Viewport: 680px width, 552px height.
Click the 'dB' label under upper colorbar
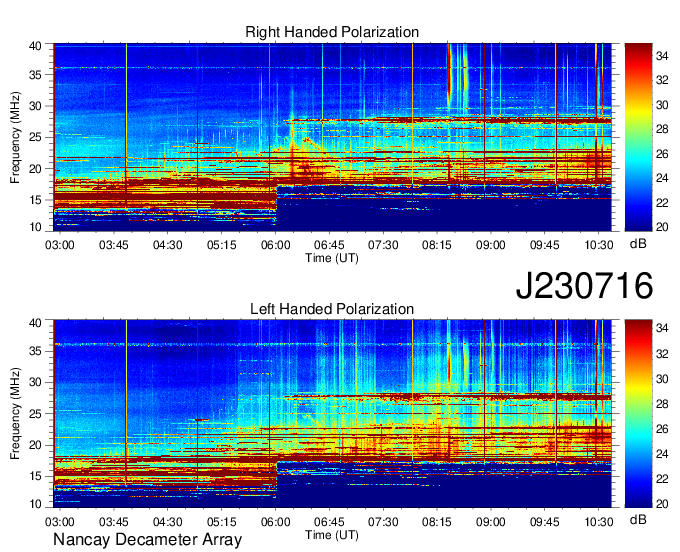(638, 244)
